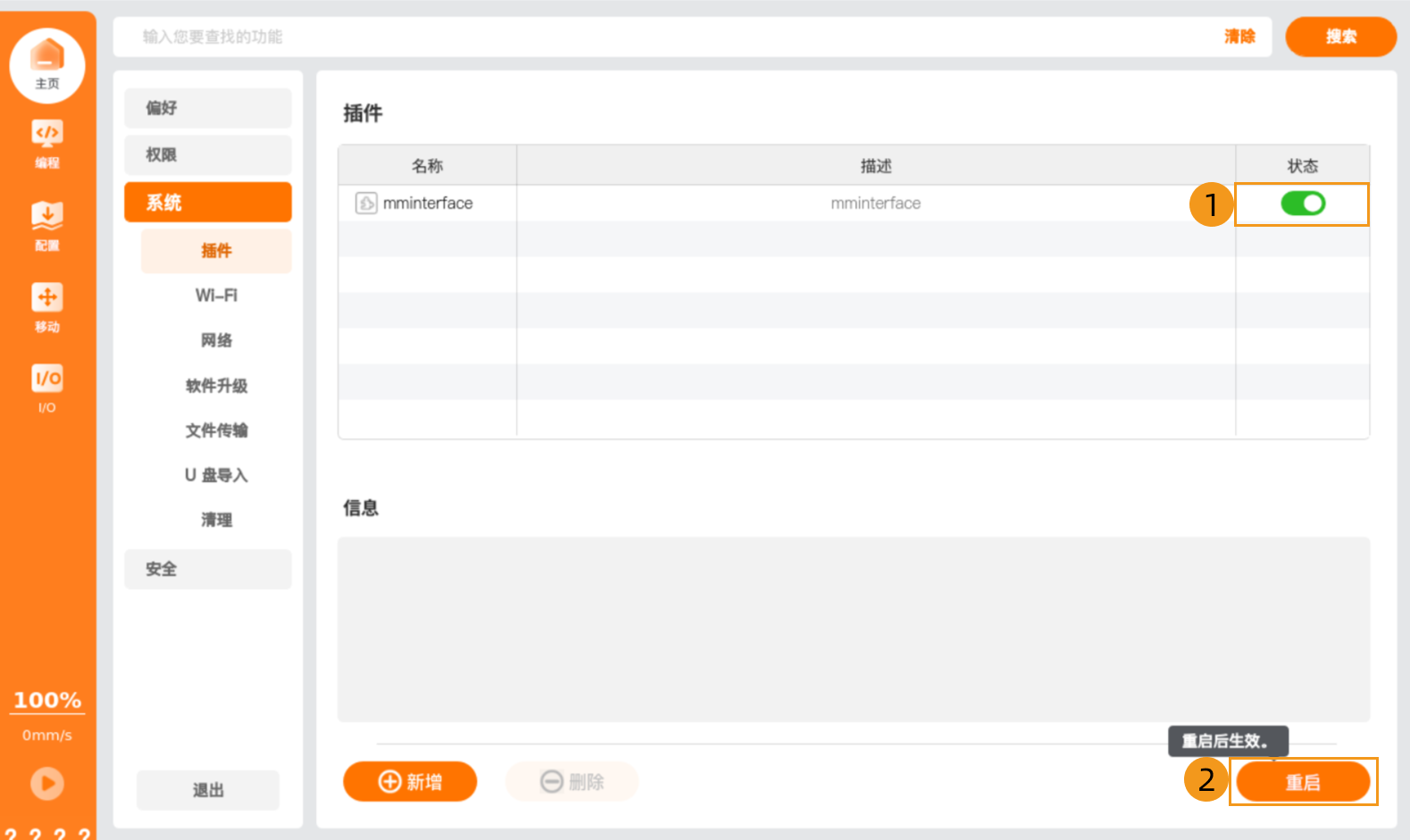Click the Add (新增) plugin button

pyautogui.click(x=410, y=782)
